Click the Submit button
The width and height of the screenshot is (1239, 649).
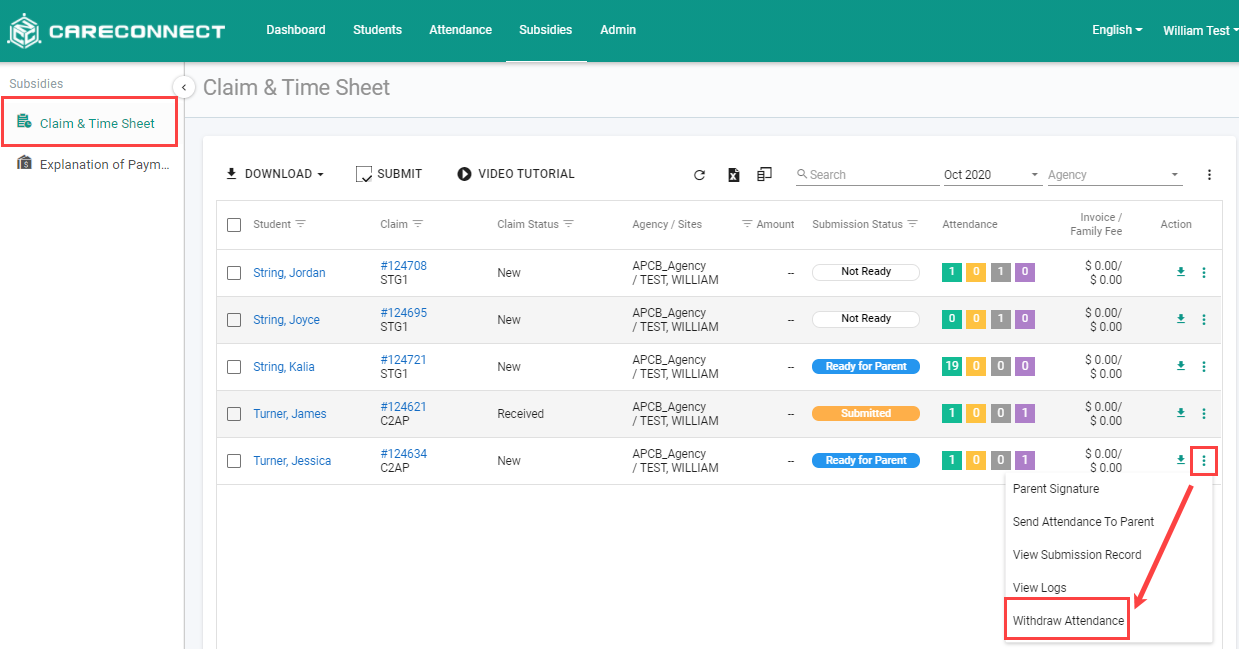click(389, 174)
